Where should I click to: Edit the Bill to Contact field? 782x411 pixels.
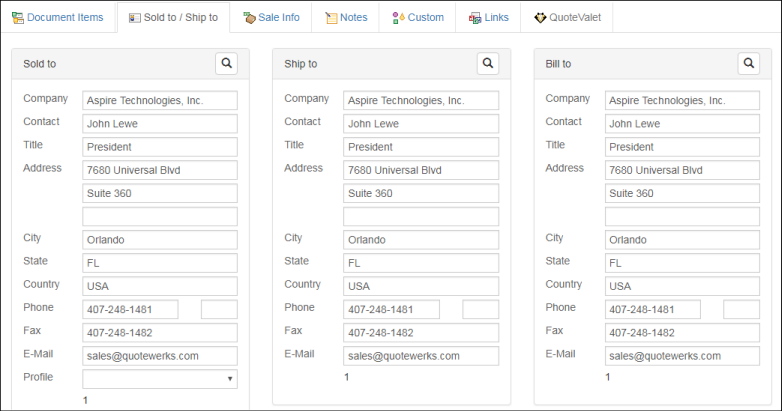pyautogui.click(x=682, y=124)
